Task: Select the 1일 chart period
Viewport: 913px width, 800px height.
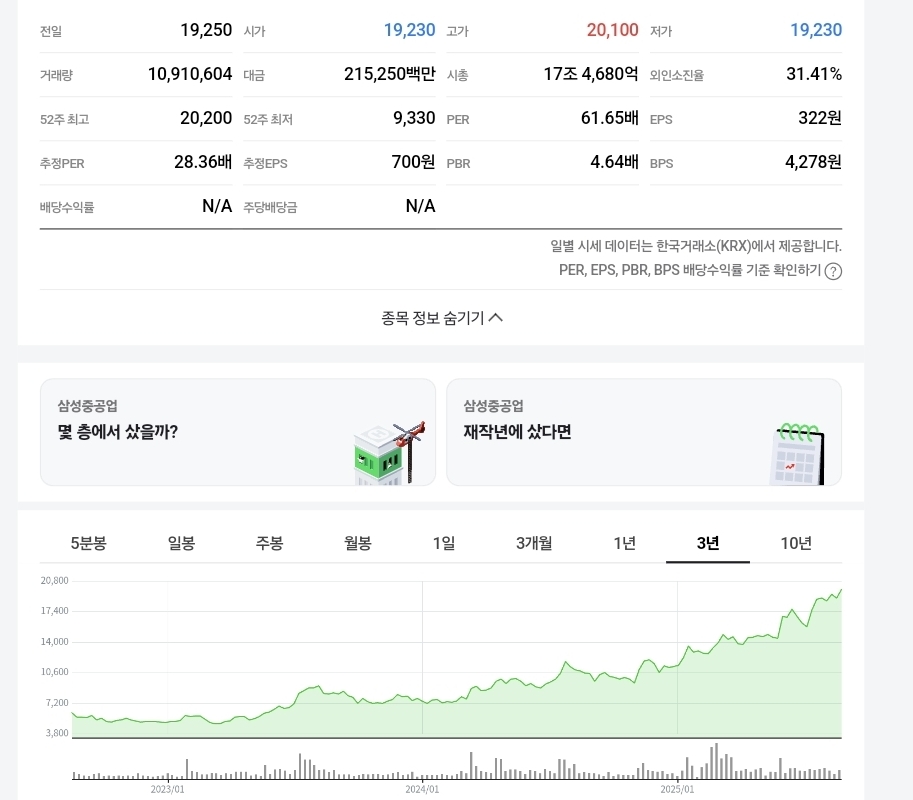Action: pyautogui.click(x=444, y=543)
